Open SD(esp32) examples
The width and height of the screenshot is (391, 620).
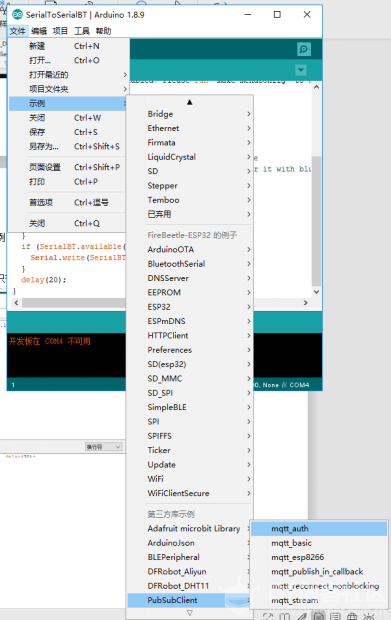(x=190, y=364)
